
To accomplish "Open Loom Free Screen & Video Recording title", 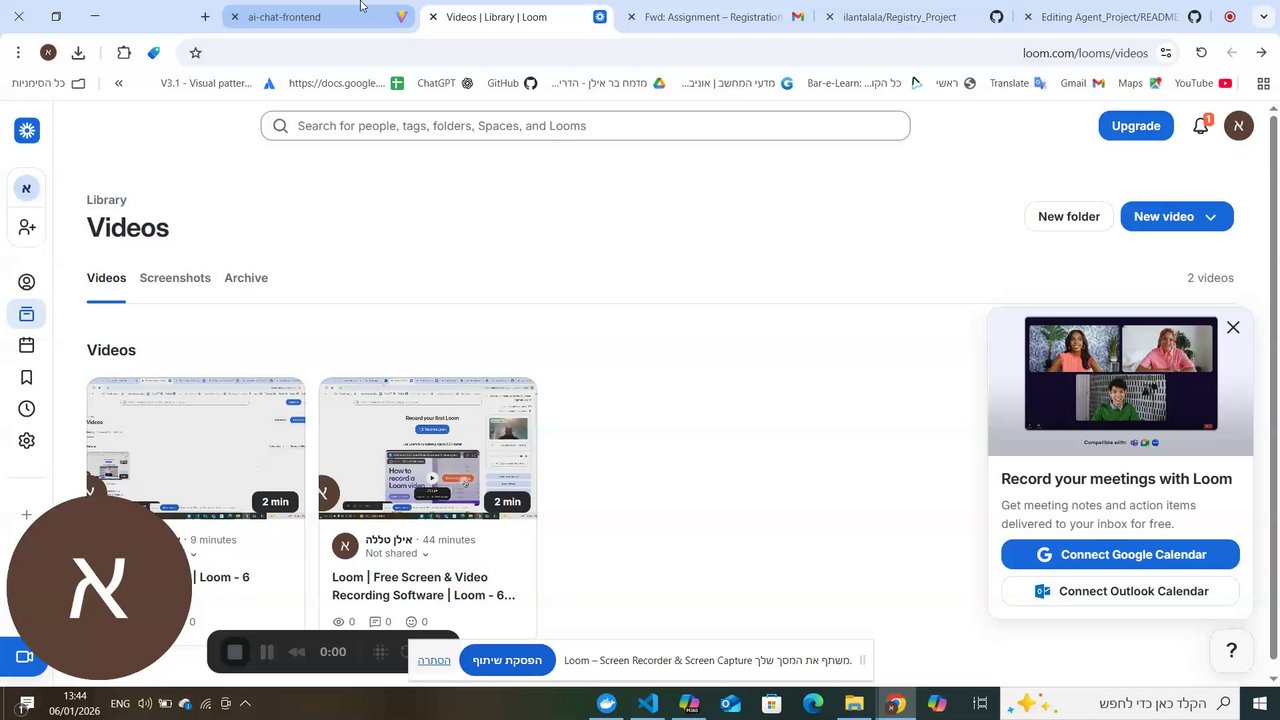I will (424, 586).
